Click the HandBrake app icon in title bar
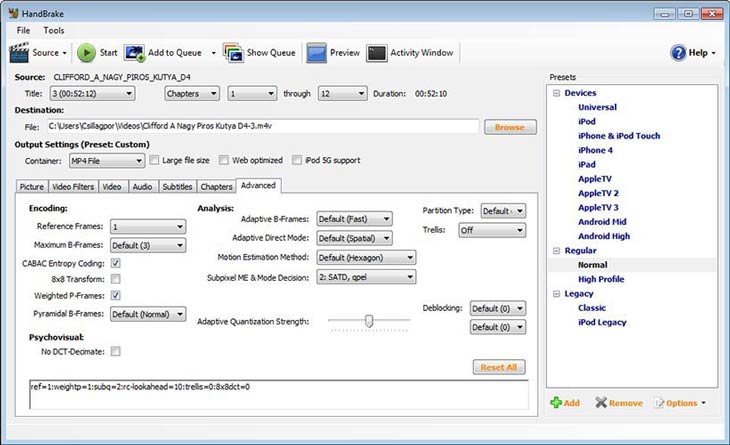The height and width of the screenshot is (445, 730). [14, 13]
